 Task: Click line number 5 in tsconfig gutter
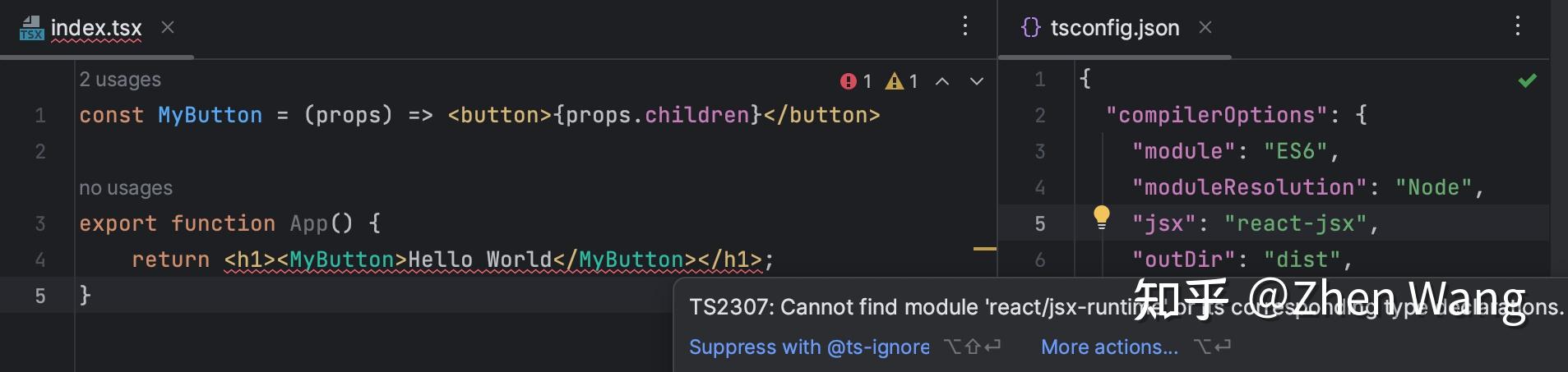[x=1040, y=223]
